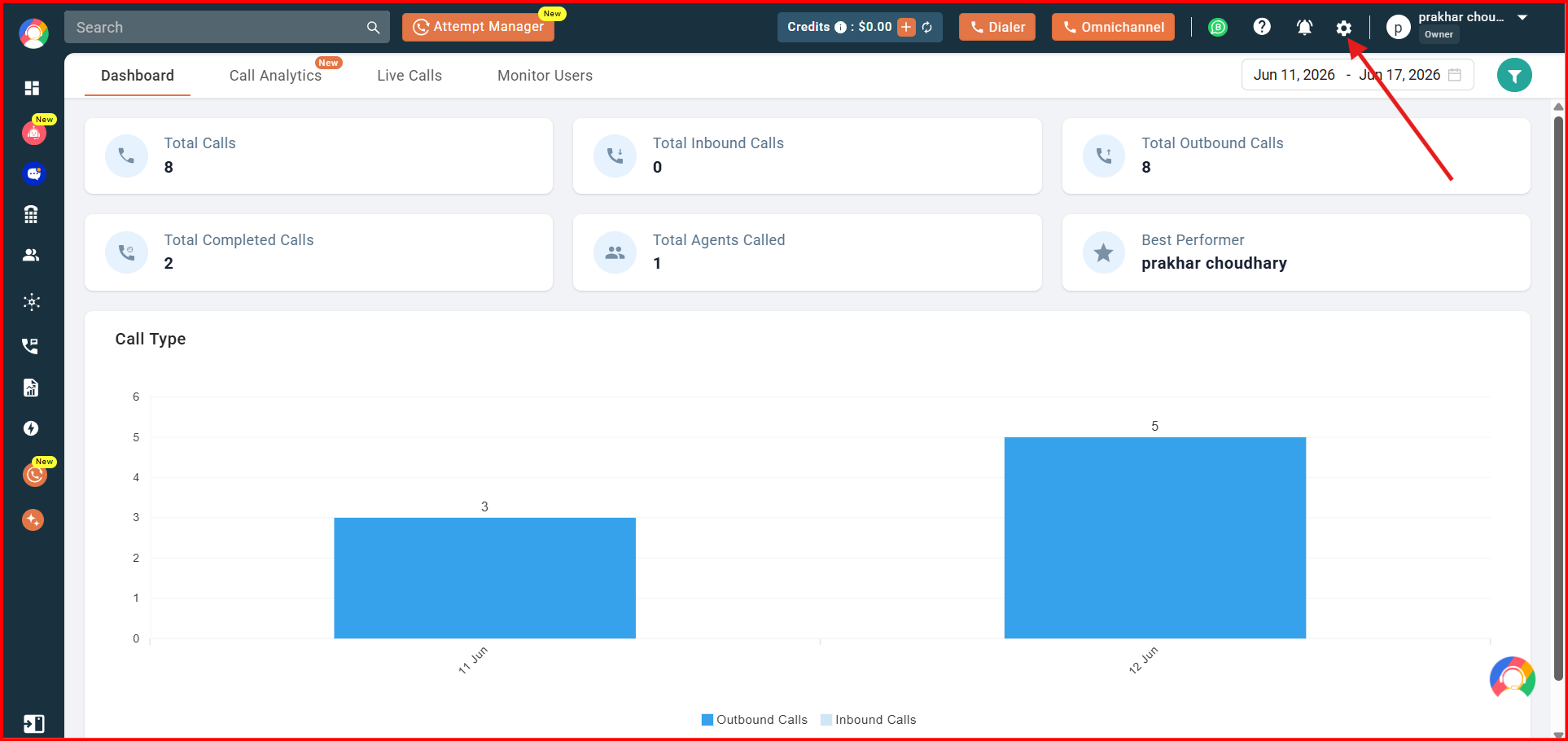
Task: Click the Owner role badge
Action: (x=1439, y=34)
